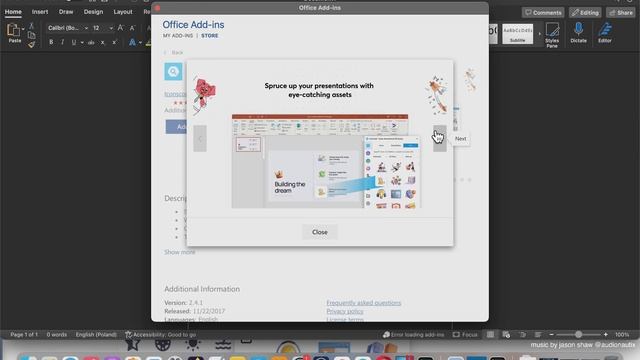Screen dimensions: 640x360
Task: Switch to Draft view icon
Action: pos(538,335)
